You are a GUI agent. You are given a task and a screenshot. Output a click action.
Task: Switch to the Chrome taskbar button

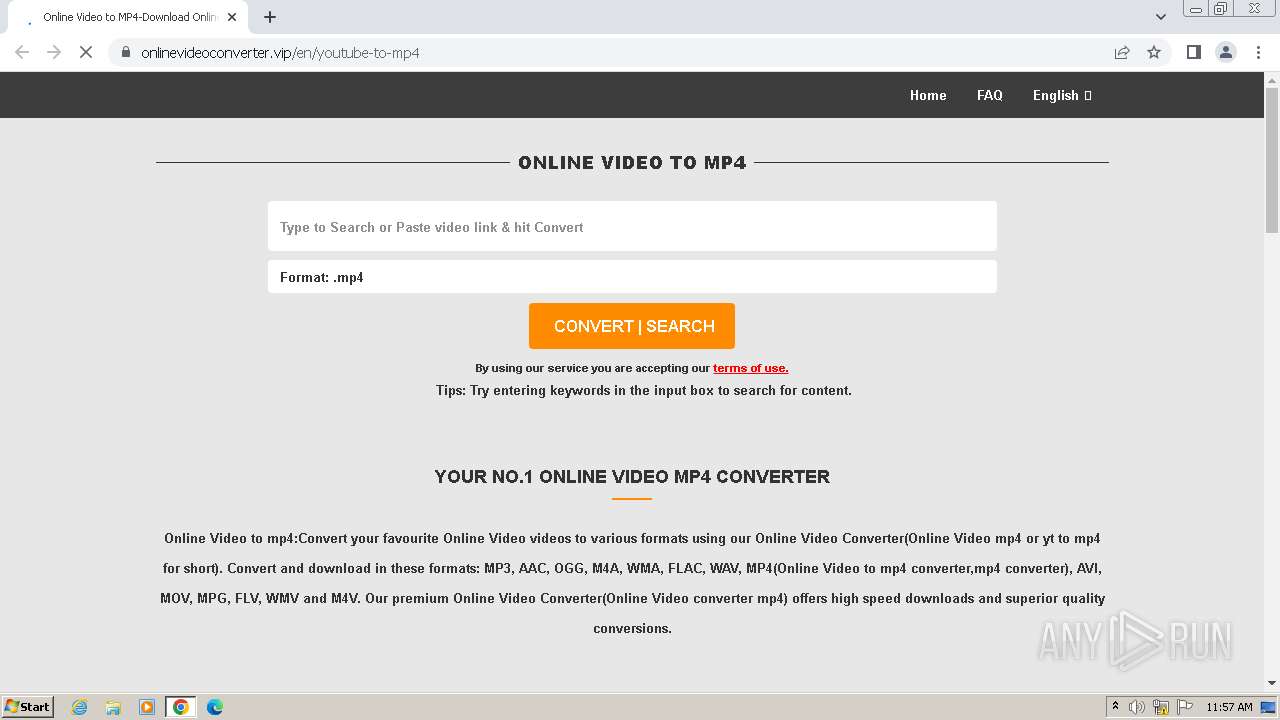pos(181,707)
